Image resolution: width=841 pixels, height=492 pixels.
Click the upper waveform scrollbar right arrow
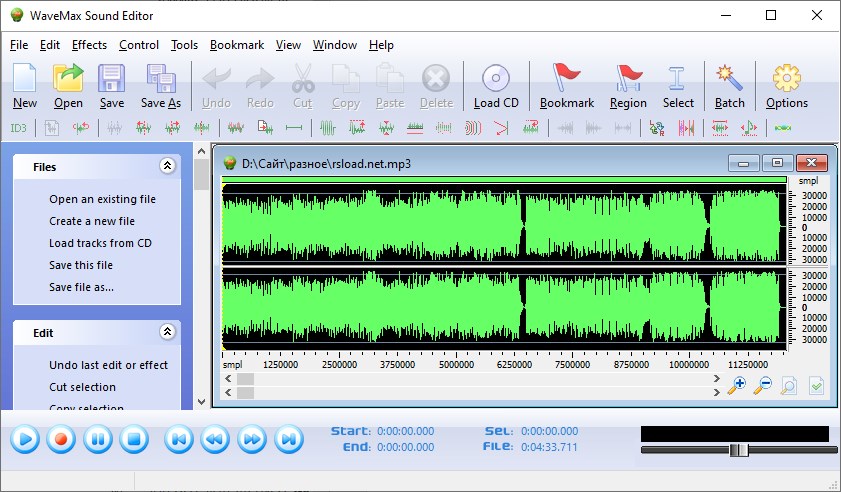click(x=717, y=378)
